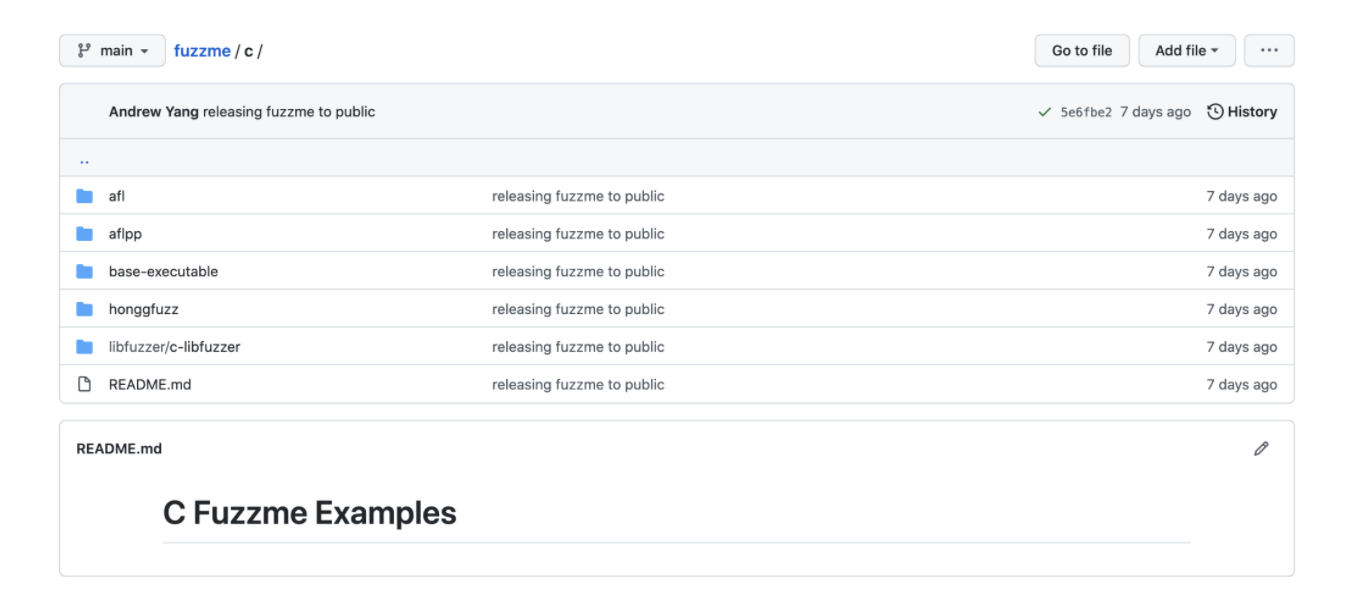Click the 7 days ago timestamp beside commit hash
1348x610 pixels.
point(1155,112)
